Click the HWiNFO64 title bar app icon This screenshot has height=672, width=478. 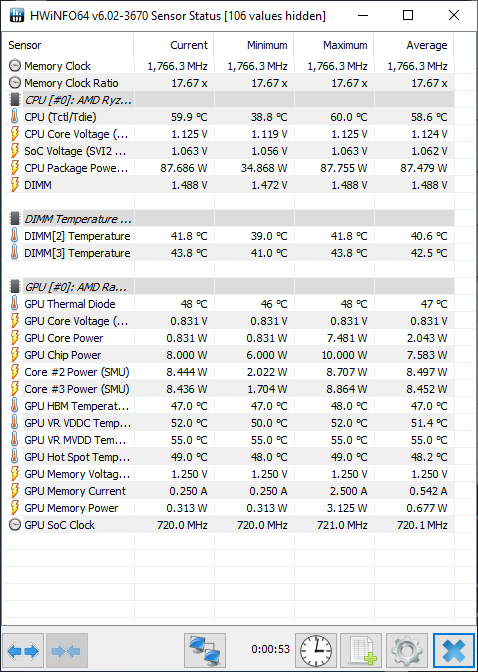[x=16, y=16]
